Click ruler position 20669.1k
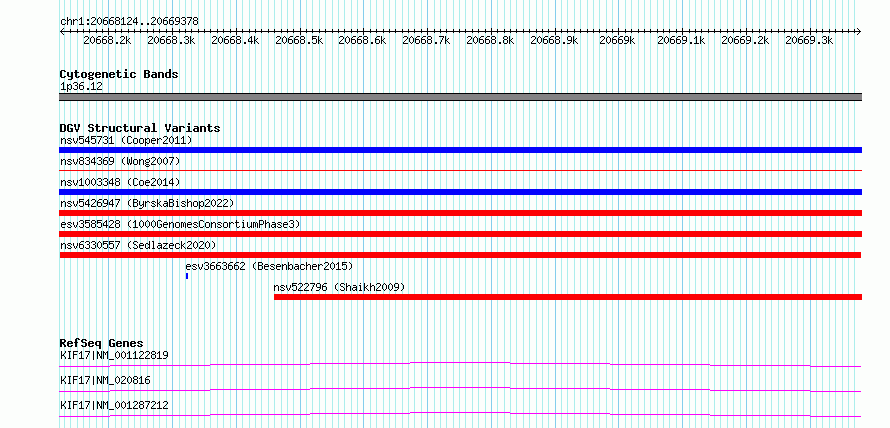 681,40
